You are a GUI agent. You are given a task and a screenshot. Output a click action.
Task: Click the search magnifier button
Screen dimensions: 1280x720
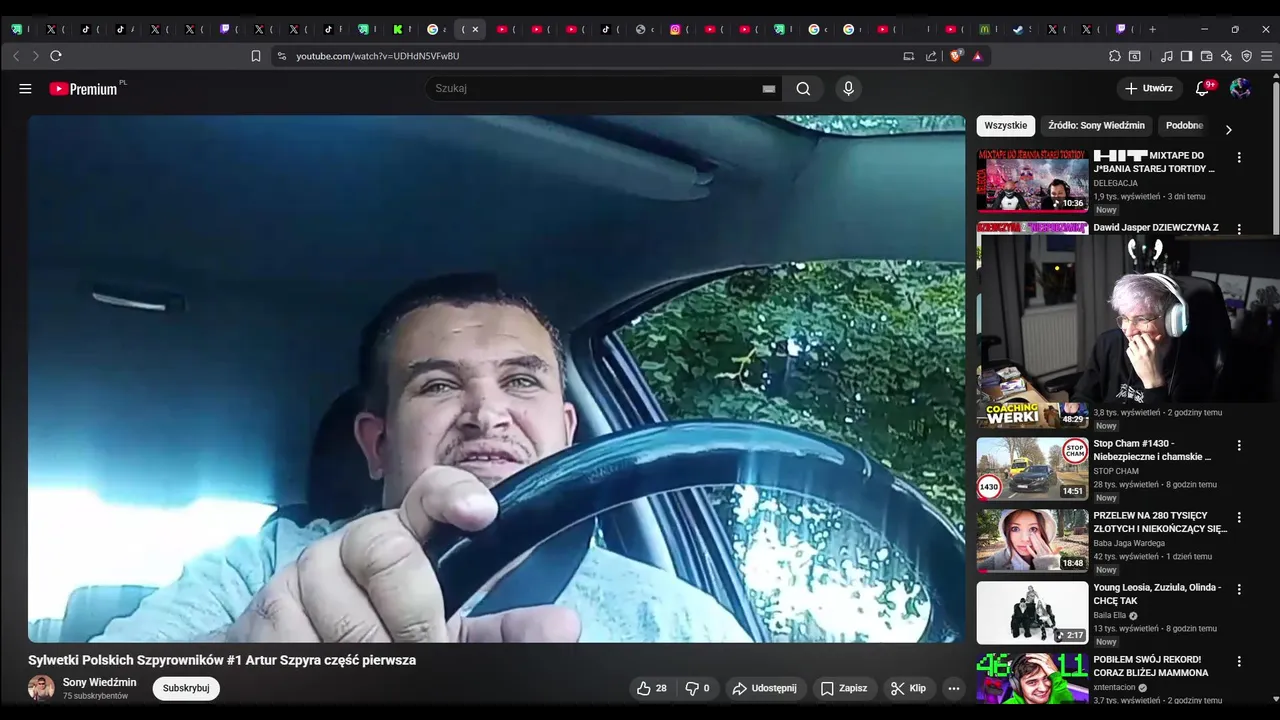click(x=803, y=88)
